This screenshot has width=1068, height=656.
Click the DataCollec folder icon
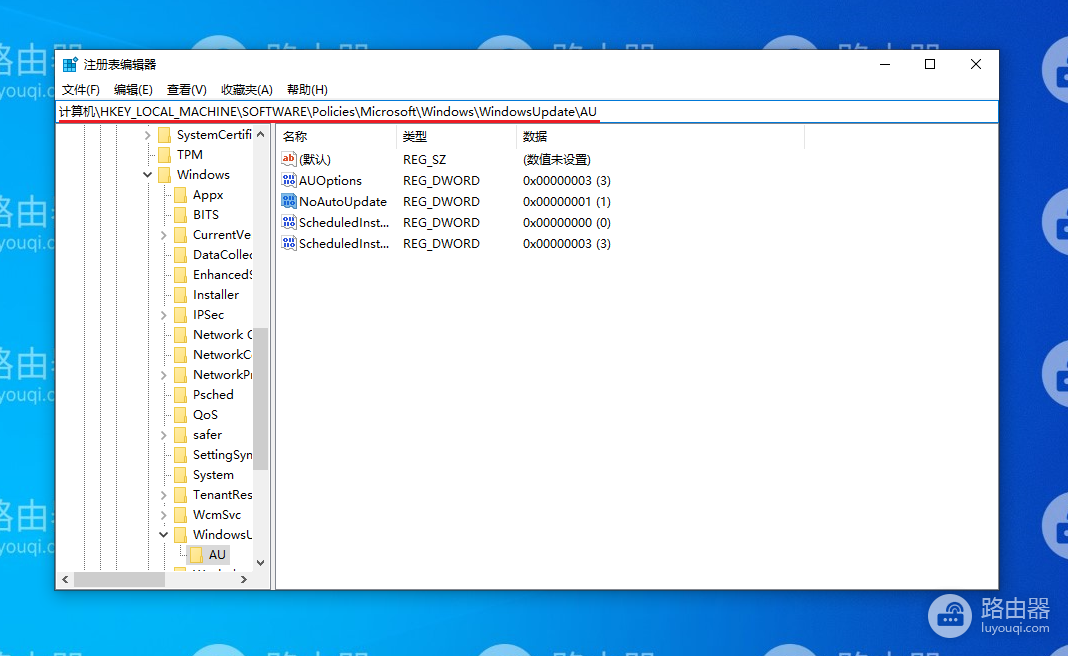pyautogui.click(x=180, y=255)
